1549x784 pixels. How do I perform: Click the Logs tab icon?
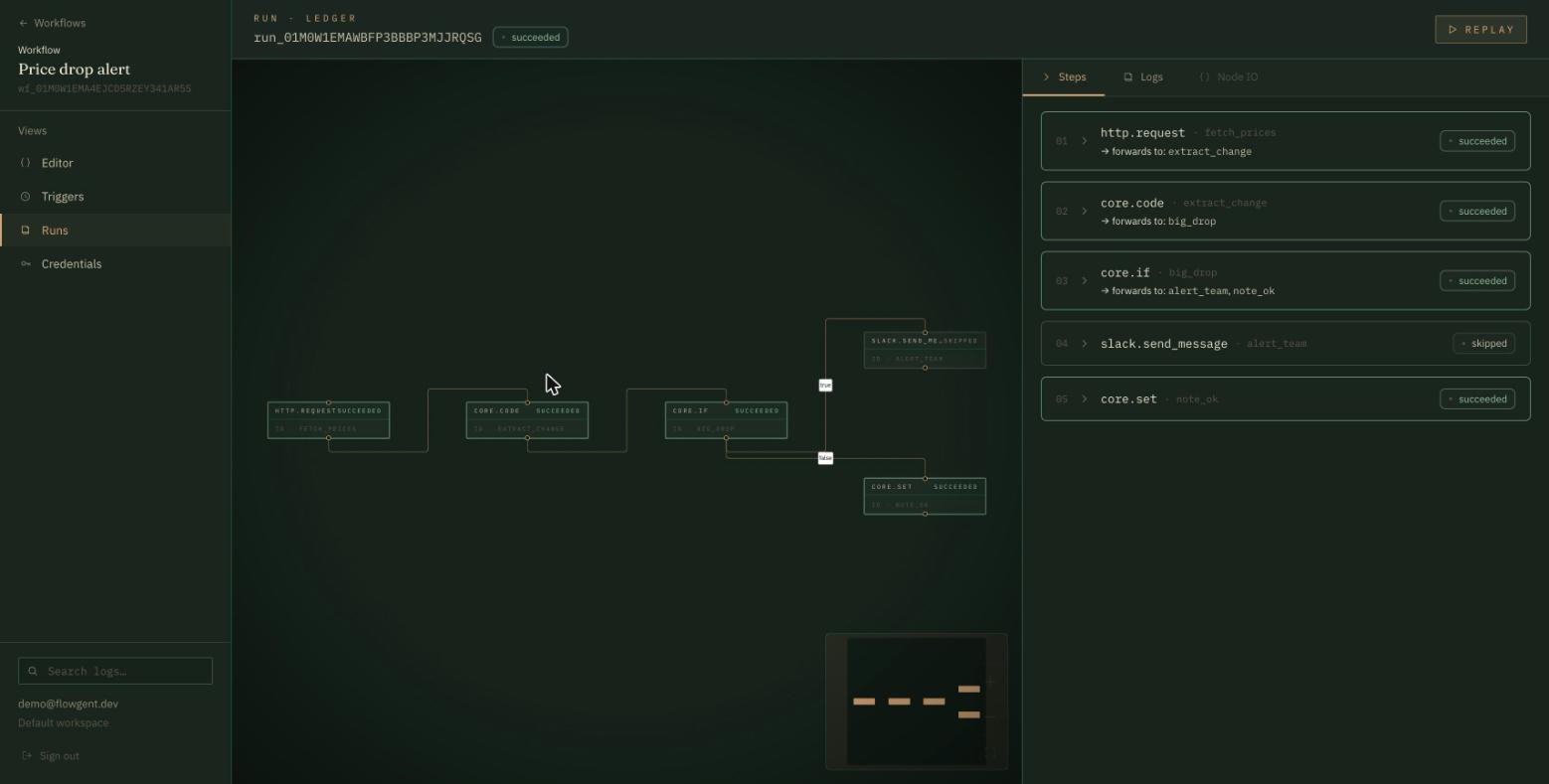[1128, 77]
